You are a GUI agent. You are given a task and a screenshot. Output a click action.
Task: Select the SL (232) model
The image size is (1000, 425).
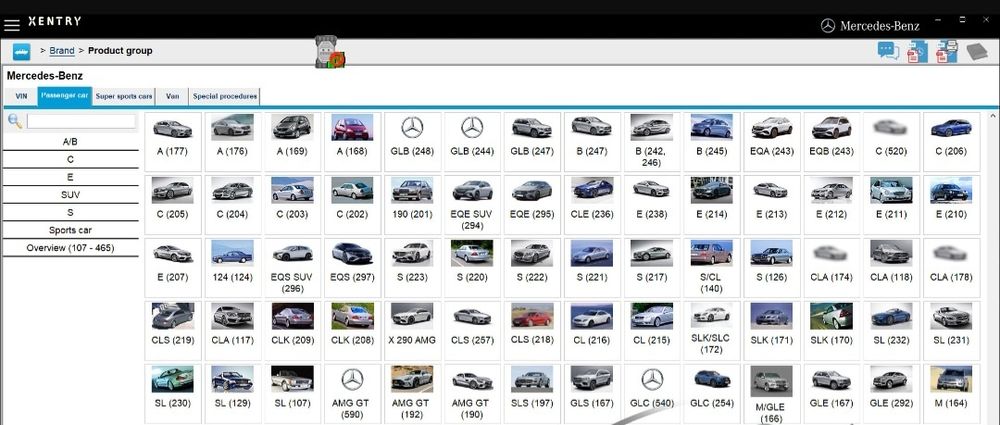point(892,331)
